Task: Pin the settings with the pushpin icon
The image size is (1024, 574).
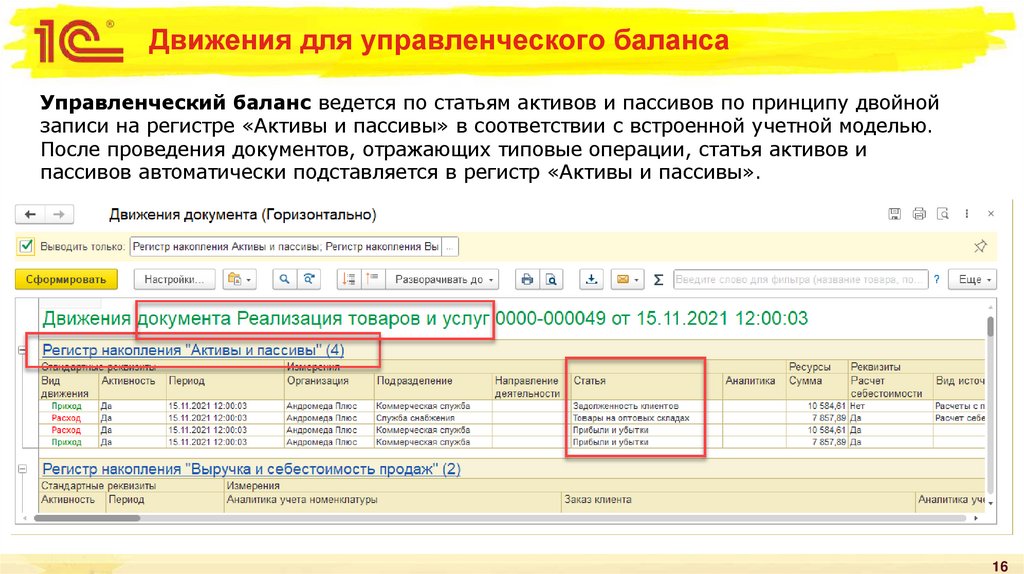Action: click(980, 246)
